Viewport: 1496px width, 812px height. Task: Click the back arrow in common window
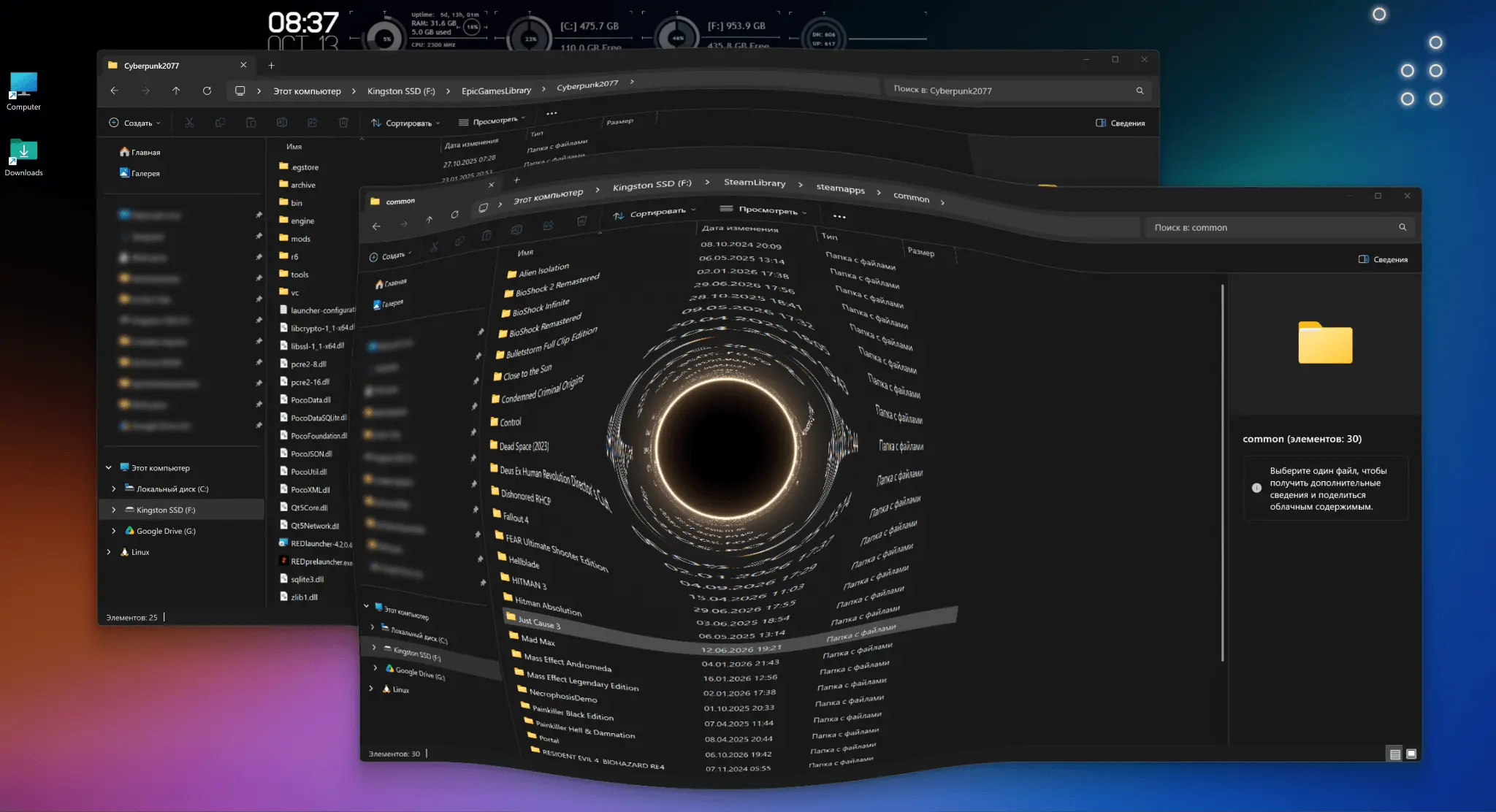point(376,226)
